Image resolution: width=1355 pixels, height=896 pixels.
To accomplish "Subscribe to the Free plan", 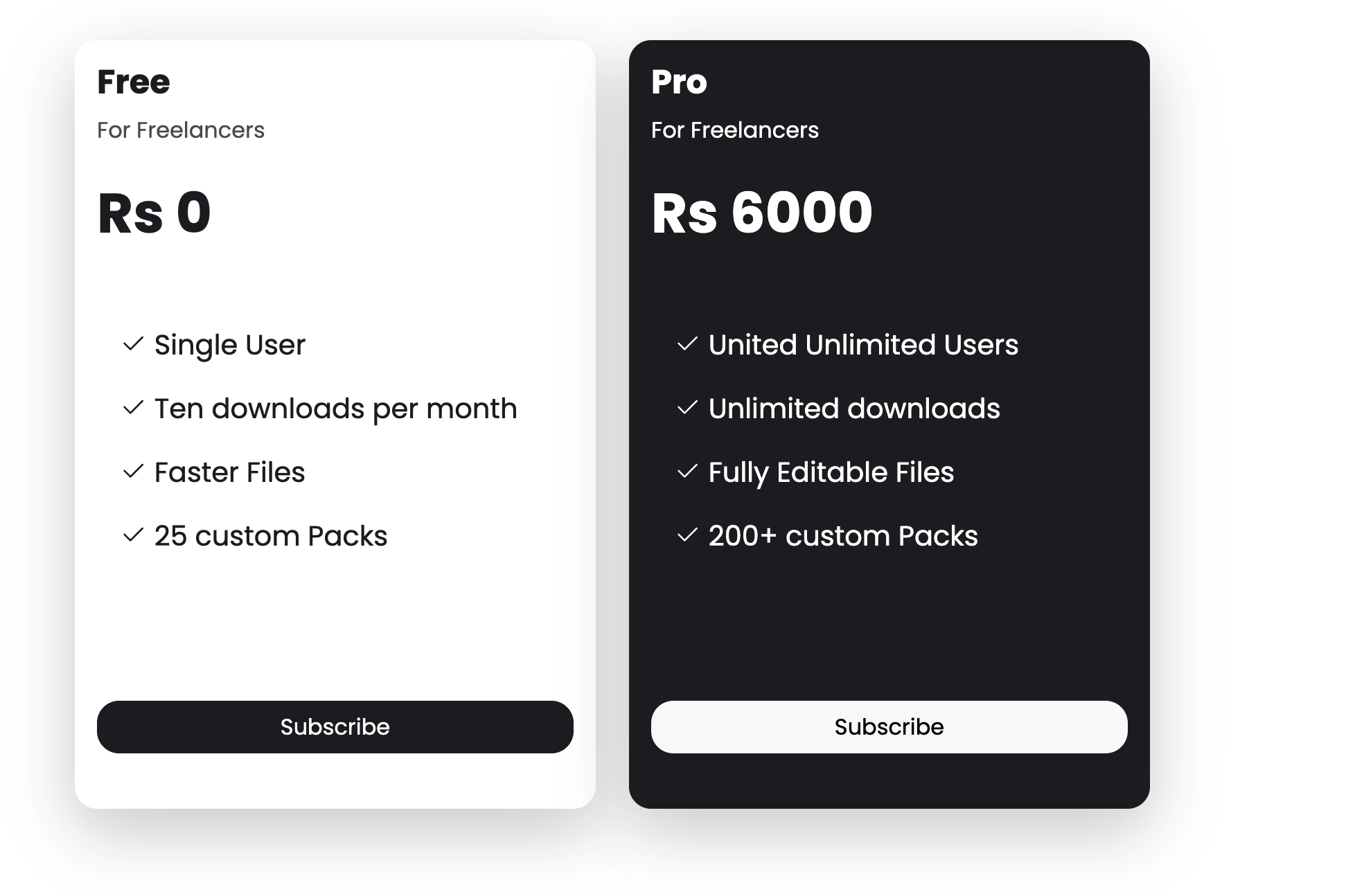I will [335, 727].
